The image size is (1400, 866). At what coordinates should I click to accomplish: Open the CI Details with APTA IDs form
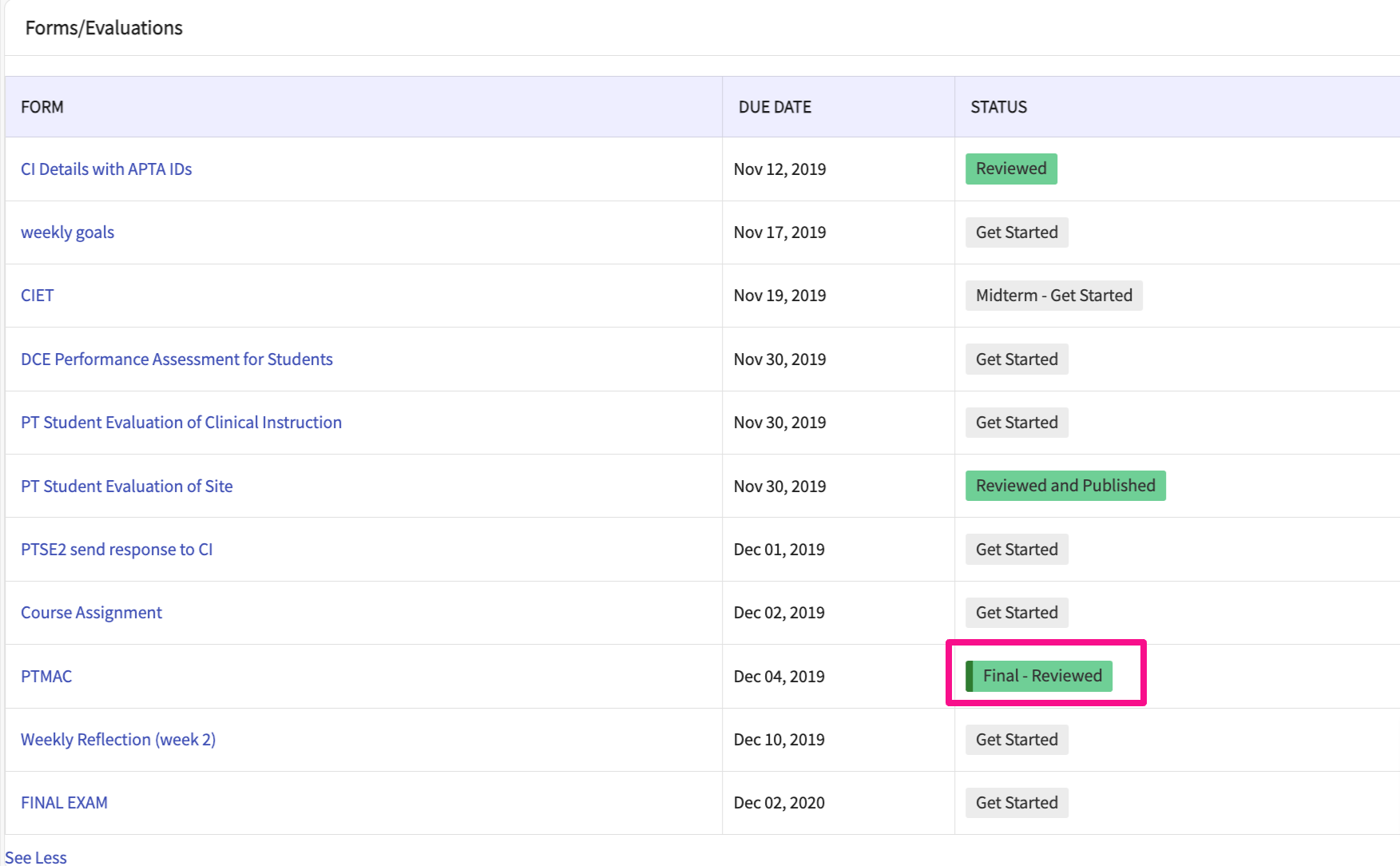106,169
